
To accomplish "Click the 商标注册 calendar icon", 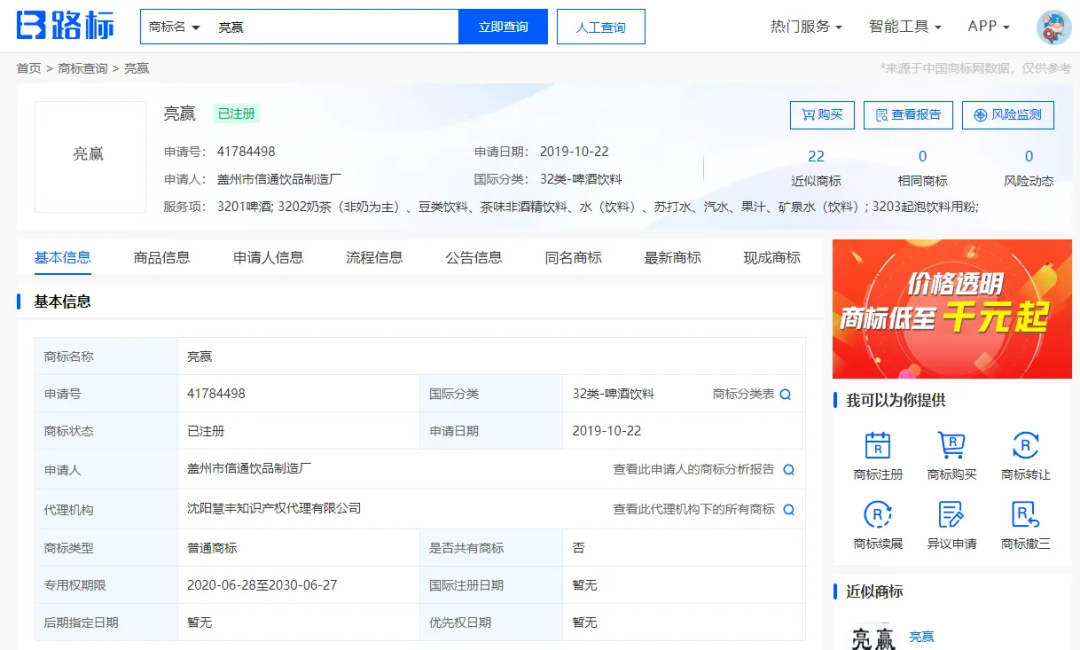I will pyautogui.click(x=878, y=445).
